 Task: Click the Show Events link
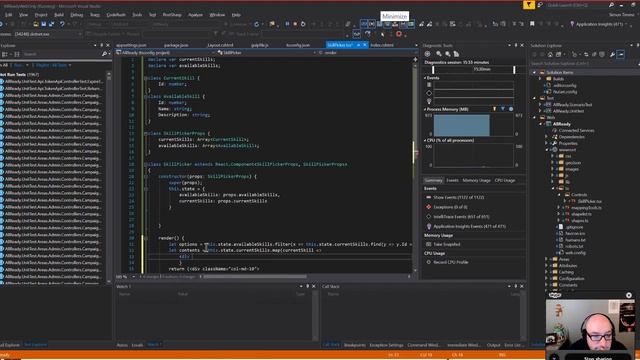coord(458,197)
